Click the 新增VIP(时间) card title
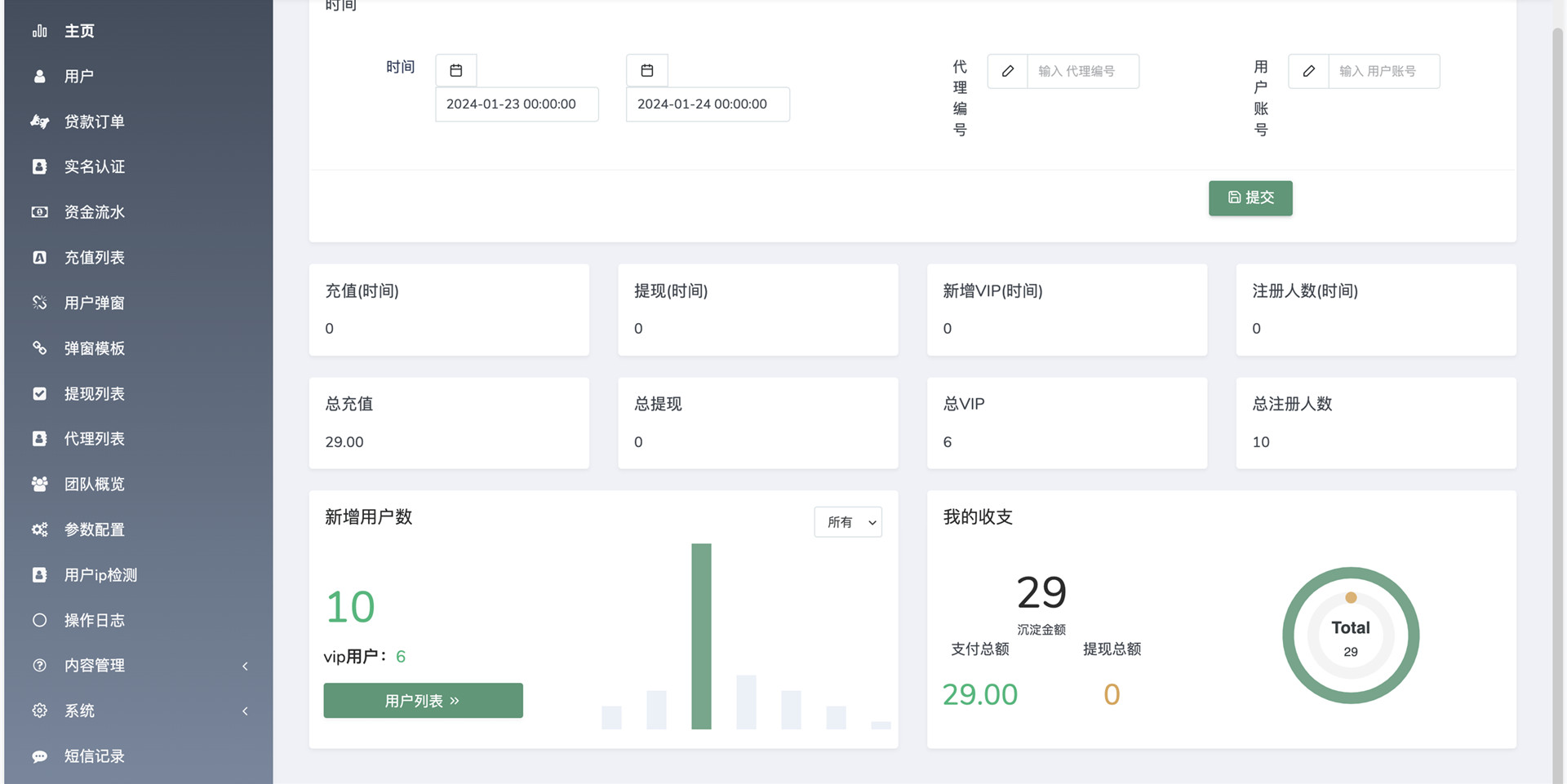Viewport: 1567px width, 784px height. point(992,291)
